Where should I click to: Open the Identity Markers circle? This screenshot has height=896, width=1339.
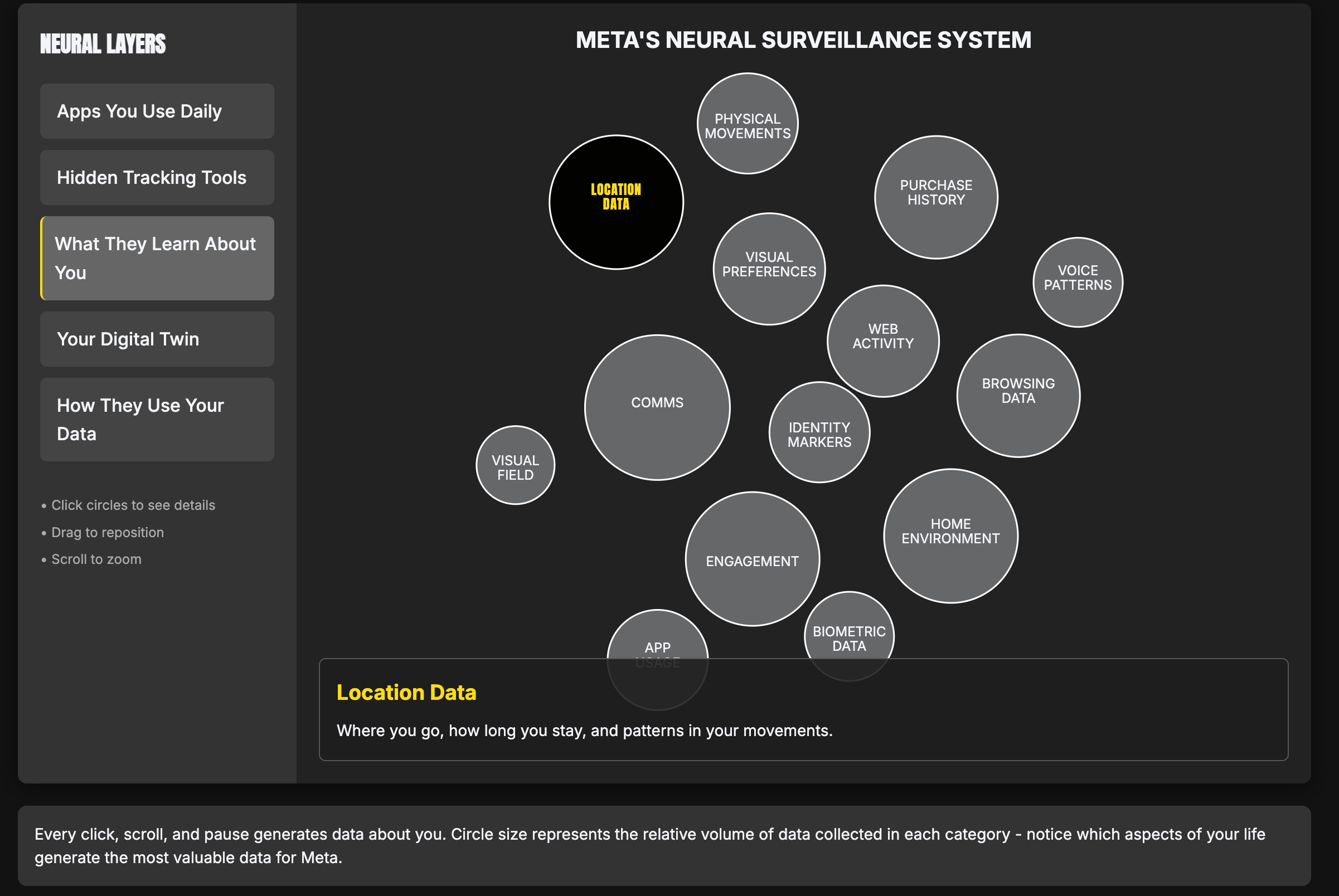point(819,432)
